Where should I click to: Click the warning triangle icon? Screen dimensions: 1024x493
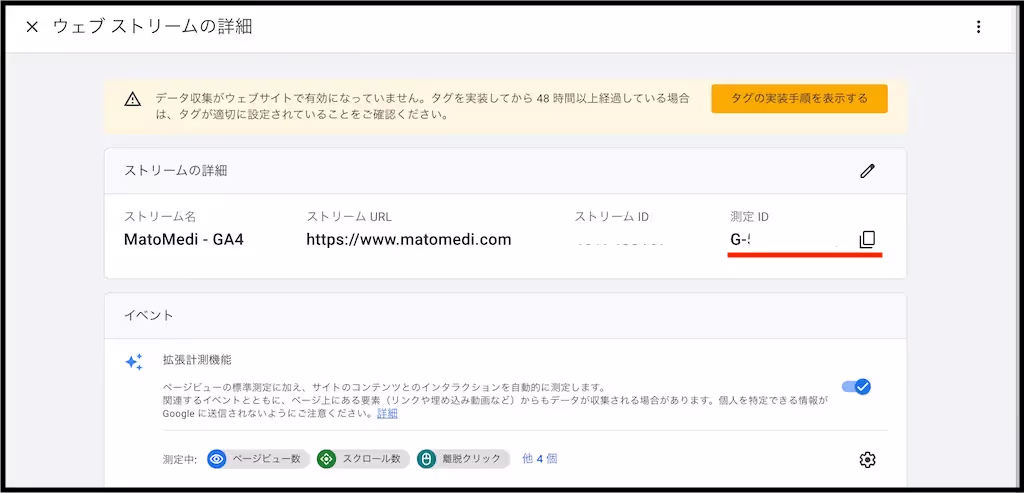(133, 99)
